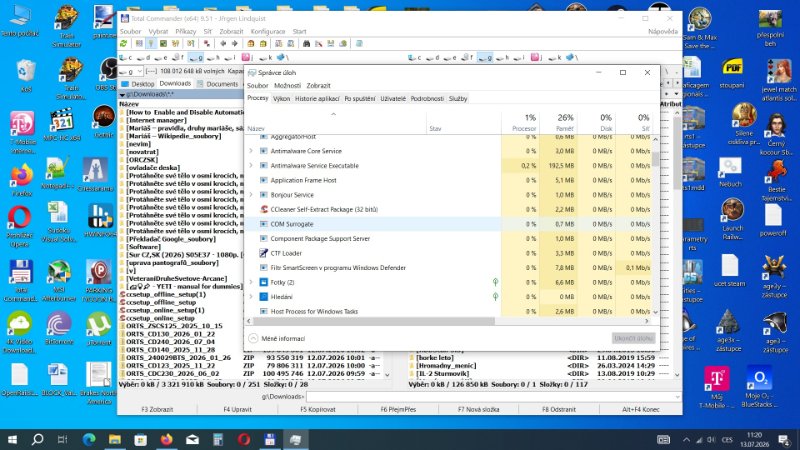Click Opera icon in taskbar
The width and height of the screenshot is (800, 450).
click(x=244, y=439)
